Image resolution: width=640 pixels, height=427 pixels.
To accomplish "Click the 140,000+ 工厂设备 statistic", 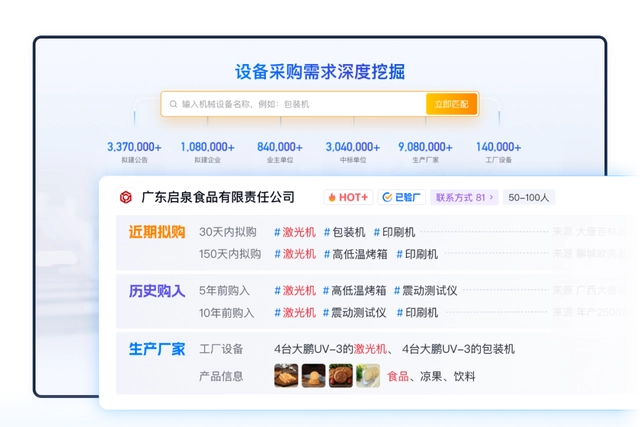I will click(498, 152).
